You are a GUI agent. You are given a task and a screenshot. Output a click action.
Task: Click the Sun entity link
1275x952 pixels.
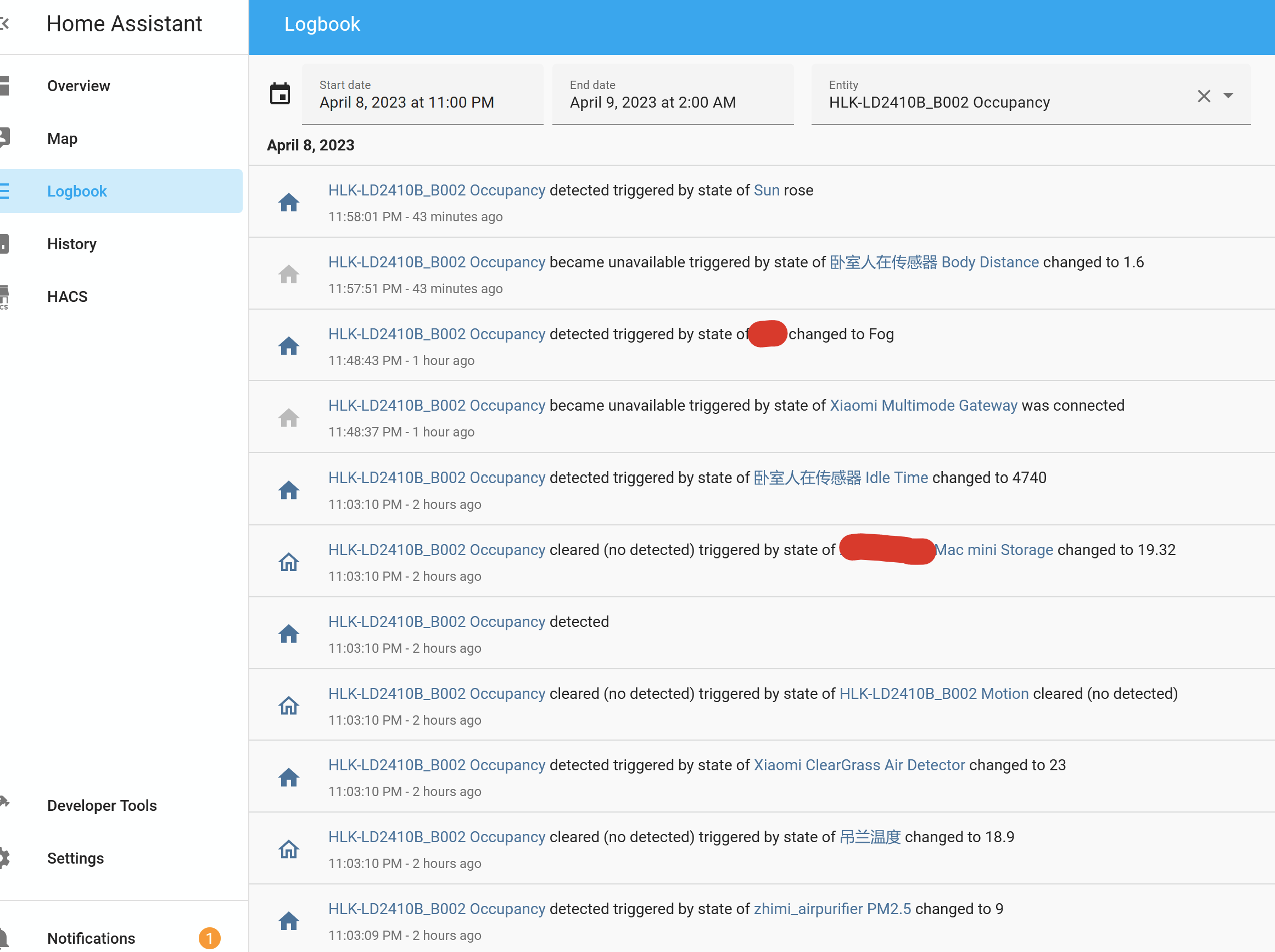[766, 189]
